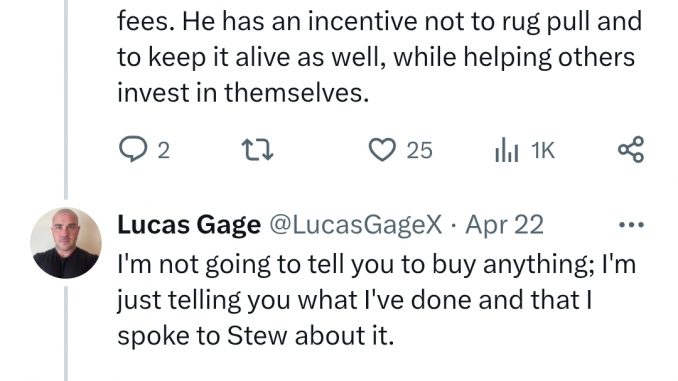Click the line "to keep it alive as well"
Image resolution: width=678 pixels, height=381 pixels.
tap(376, 58)
